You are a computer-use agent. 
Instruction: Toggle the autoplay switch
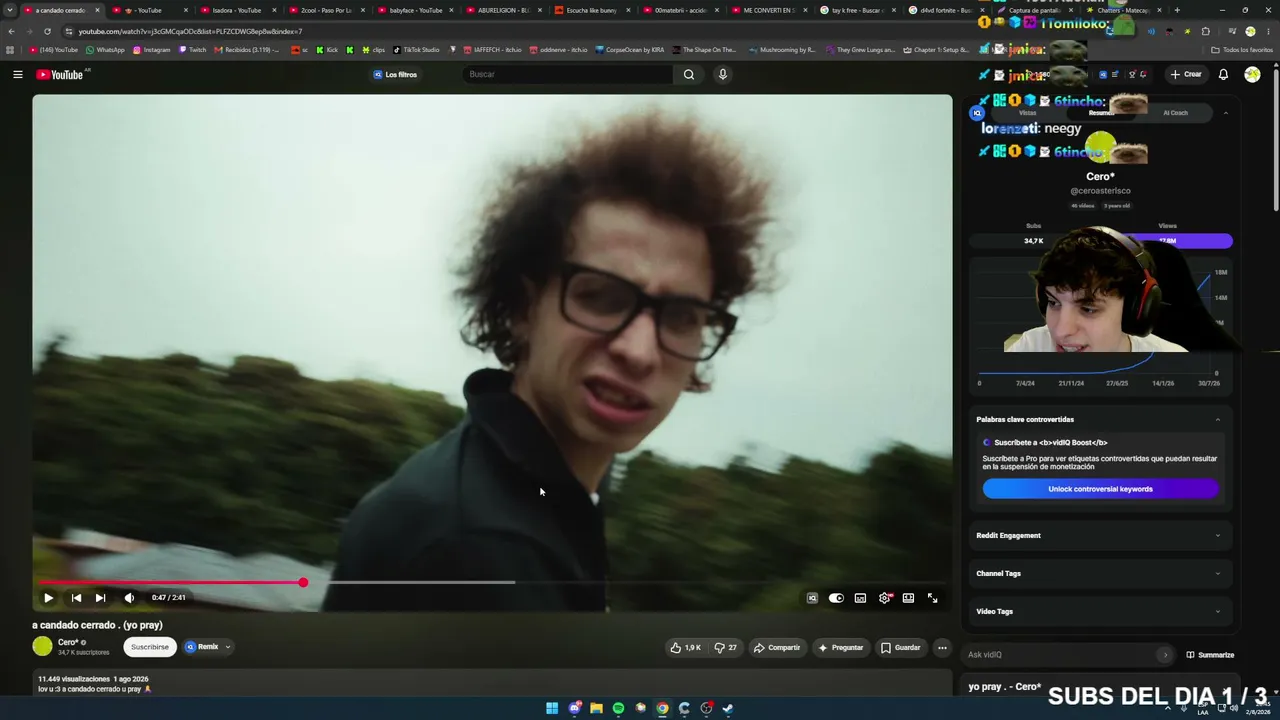click(x=836, y=598)
